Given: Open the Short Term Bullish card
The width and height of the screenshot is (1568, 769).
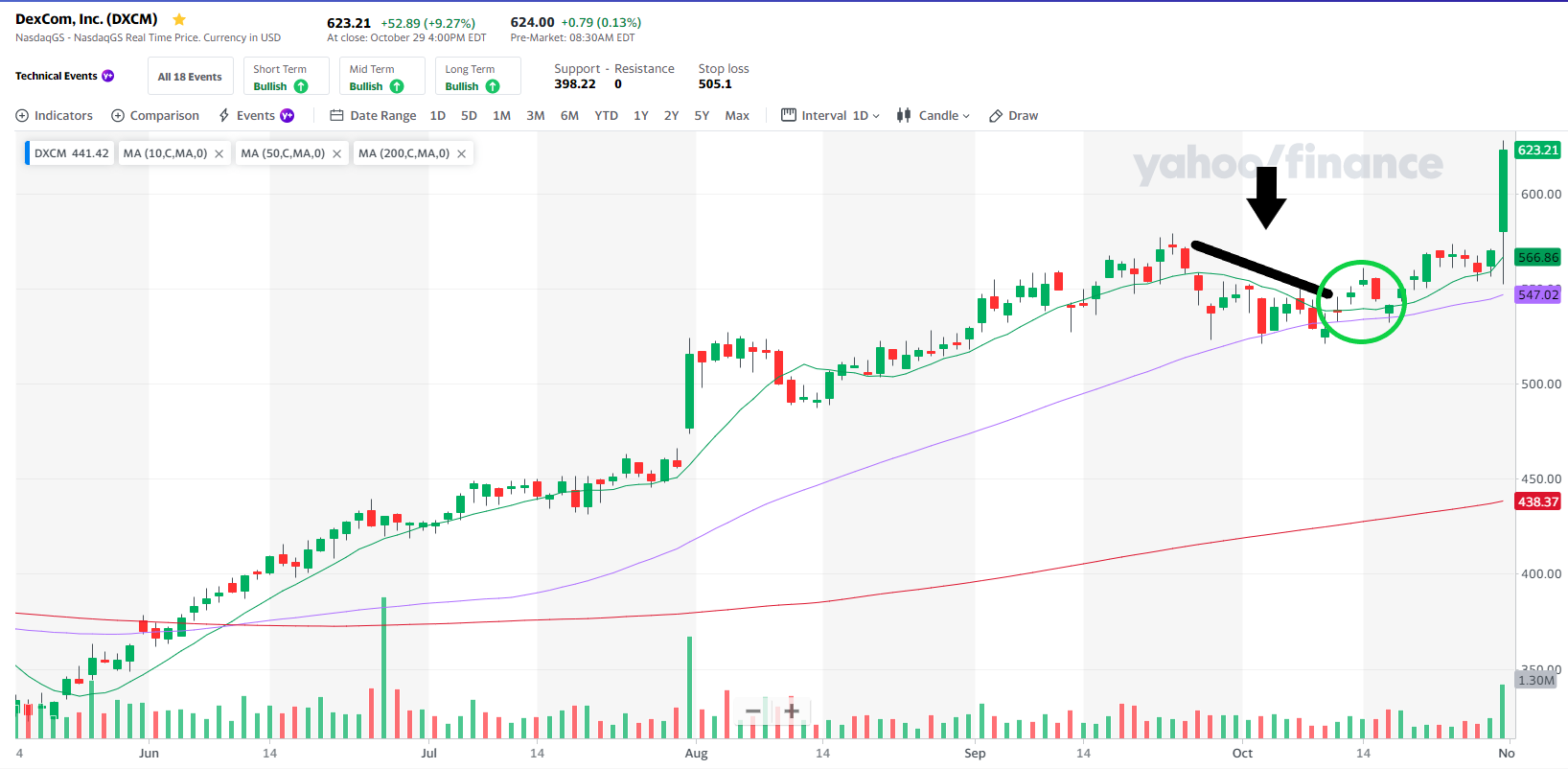Looking at the screenshot, I should [286, 77].
